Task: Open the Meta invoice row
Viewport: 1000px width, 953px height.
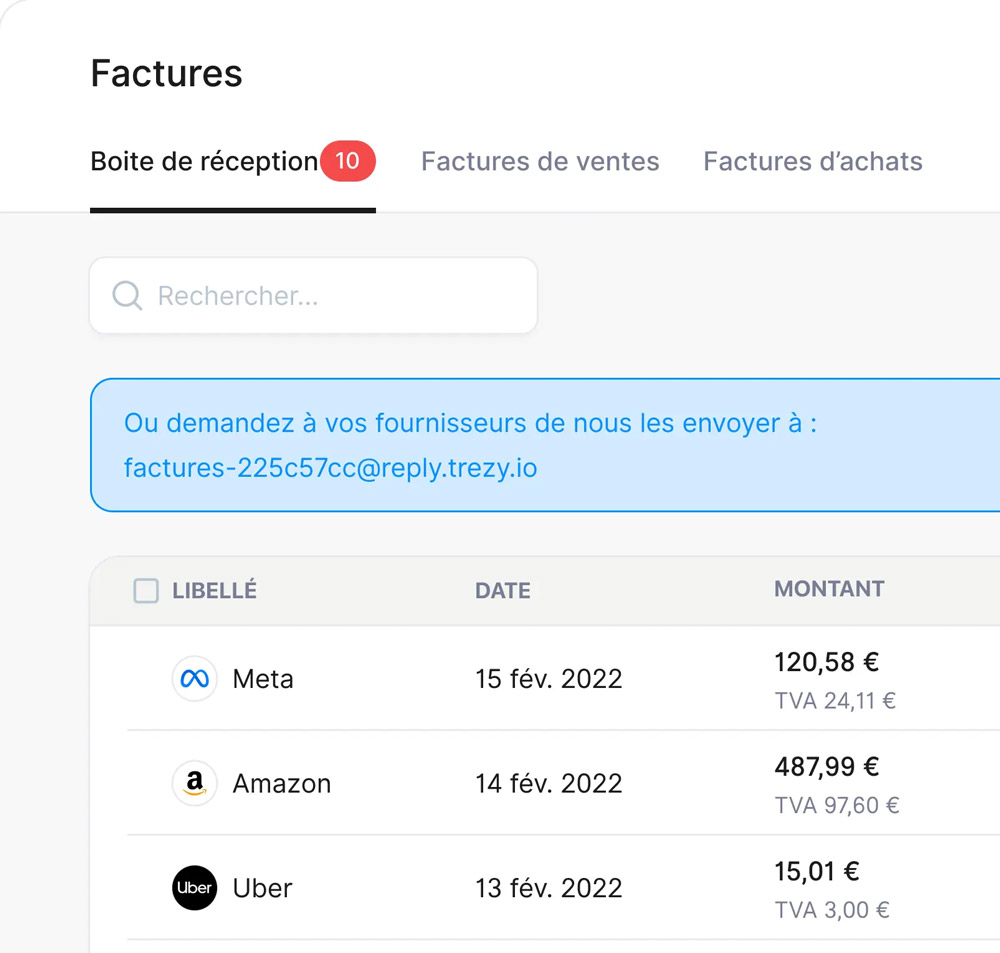Action: (x=563, y=679)
